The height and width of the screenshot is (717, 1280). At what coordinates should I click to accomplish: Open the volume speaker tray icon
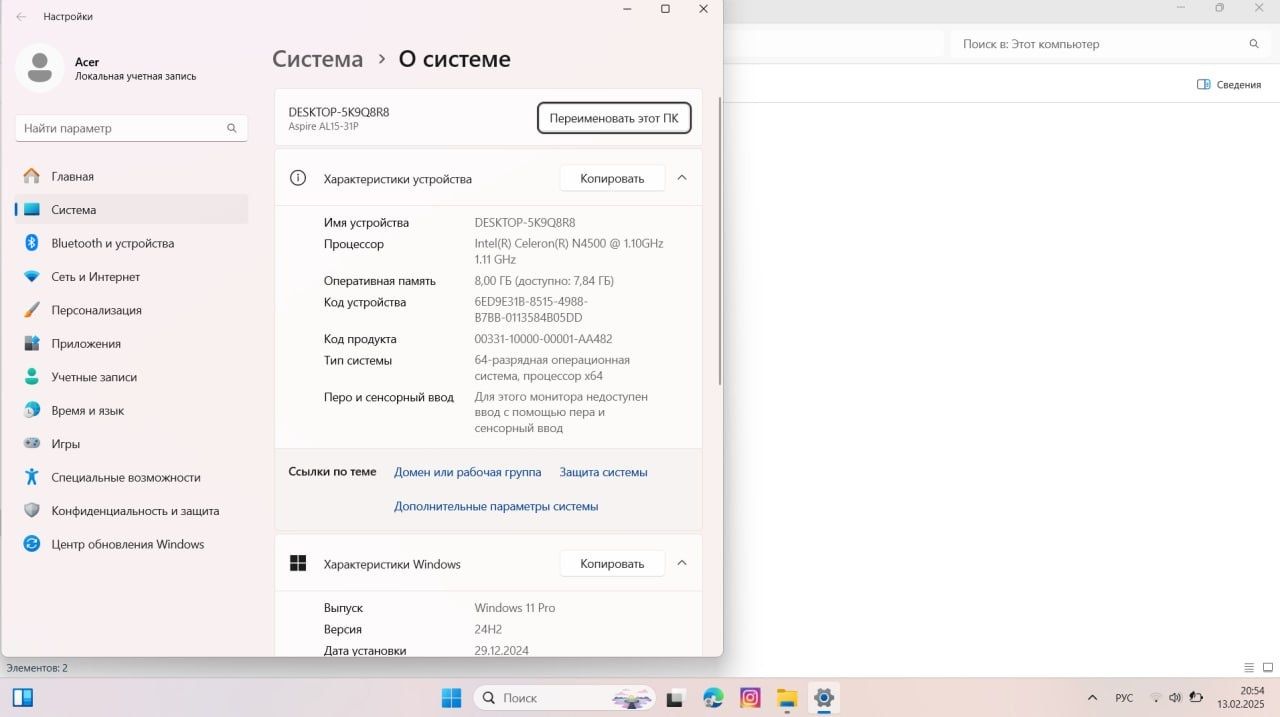point(1175,698)
